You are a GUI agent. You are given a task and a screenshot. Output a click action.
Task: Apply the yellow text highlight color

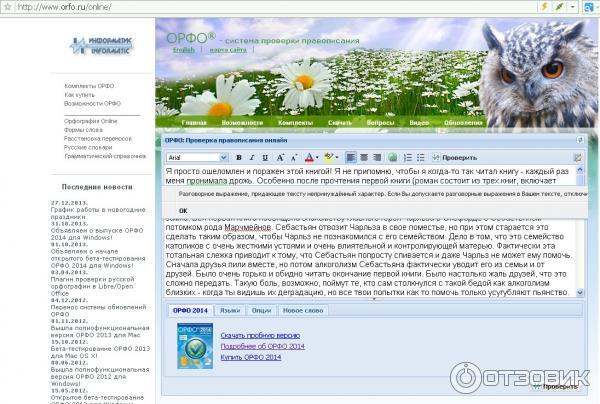(x=328, y=157)
